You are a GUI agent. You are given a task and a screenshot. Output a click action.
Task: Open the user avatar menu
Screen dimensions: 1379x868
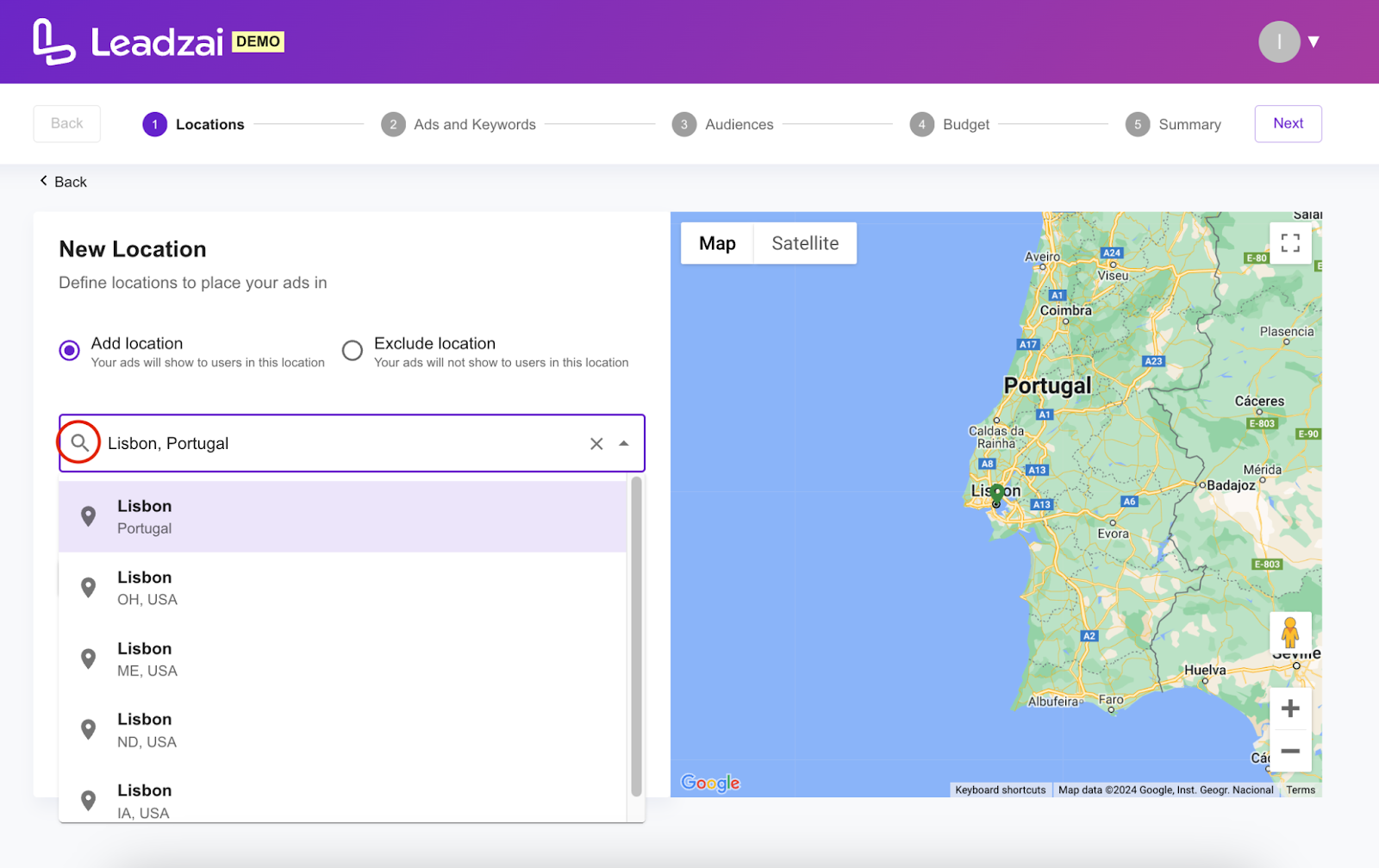pyautogui.click(x=1279, y=41)
